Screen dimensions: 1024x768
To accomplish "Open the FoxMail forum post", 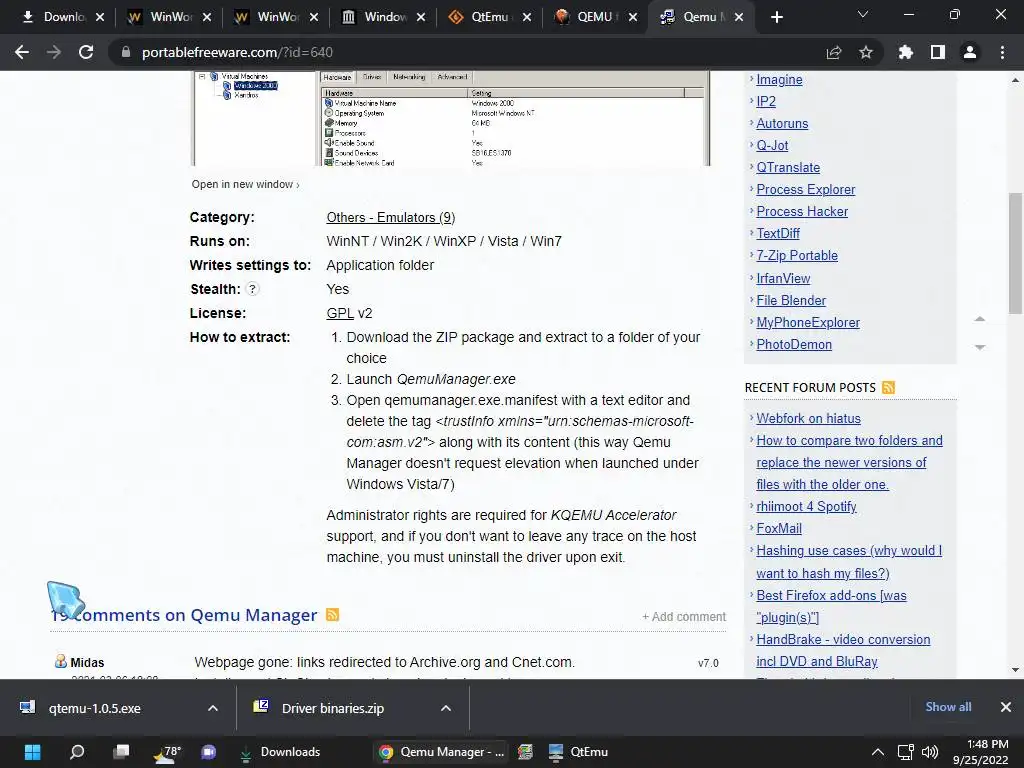I will 778,529.
